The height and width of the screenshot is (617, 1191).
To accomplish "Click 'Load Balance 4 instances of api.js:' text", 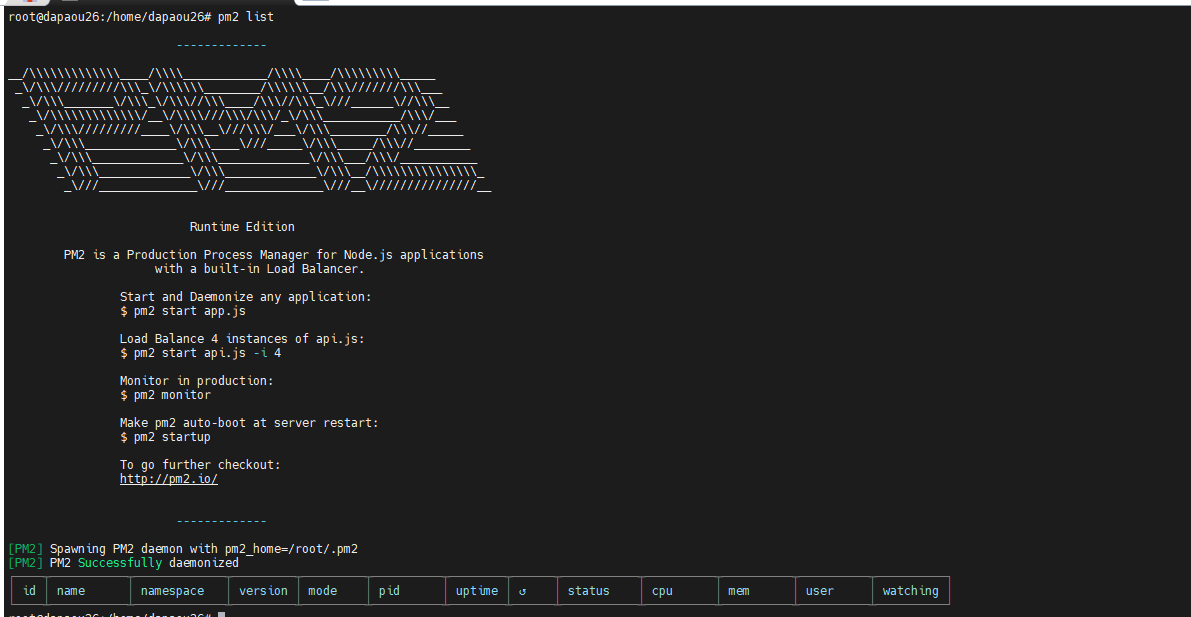I will point(242,339).
